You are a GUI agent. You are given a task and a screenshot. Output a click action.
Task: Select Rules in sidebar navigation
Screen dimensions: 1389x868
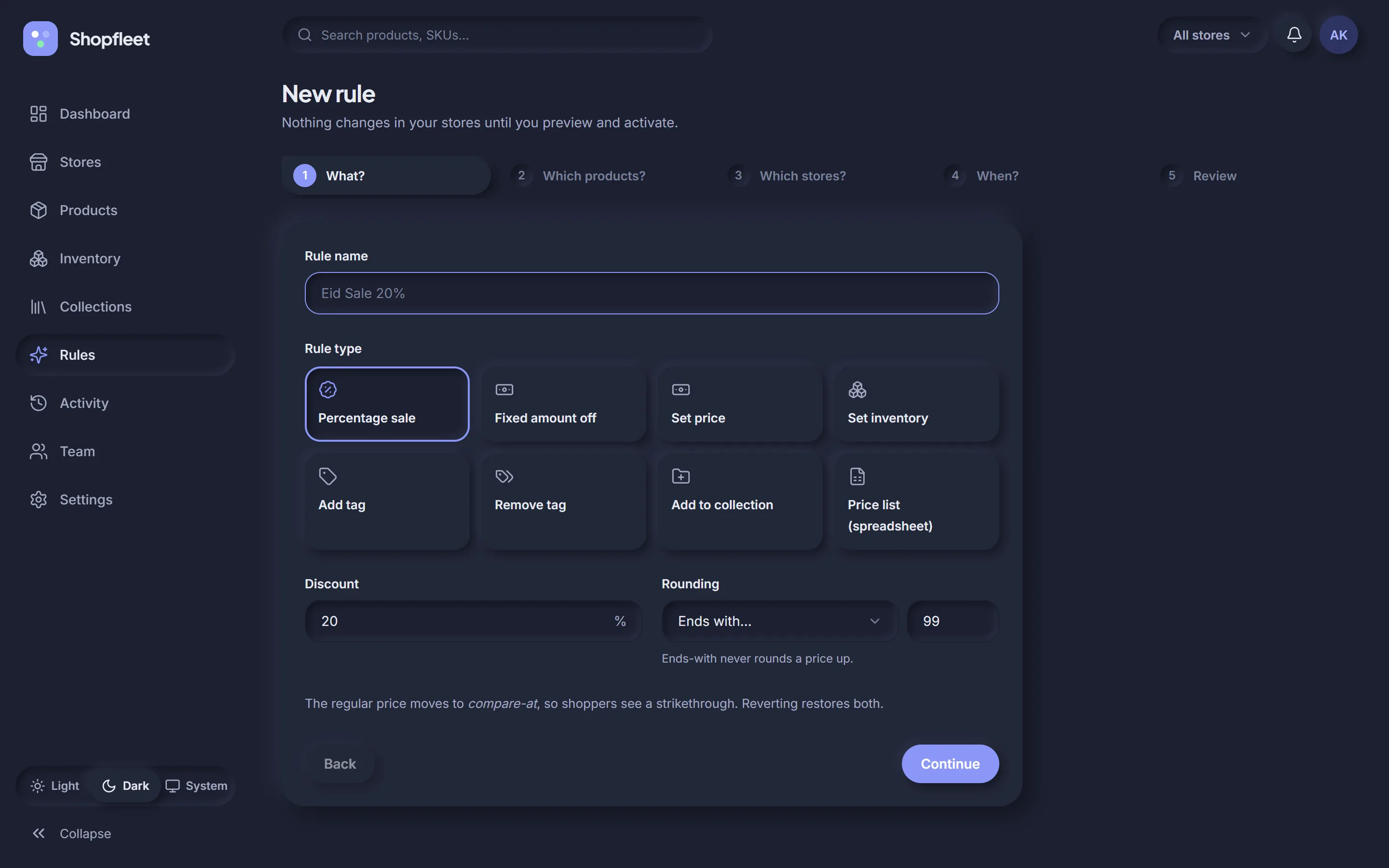125,355
